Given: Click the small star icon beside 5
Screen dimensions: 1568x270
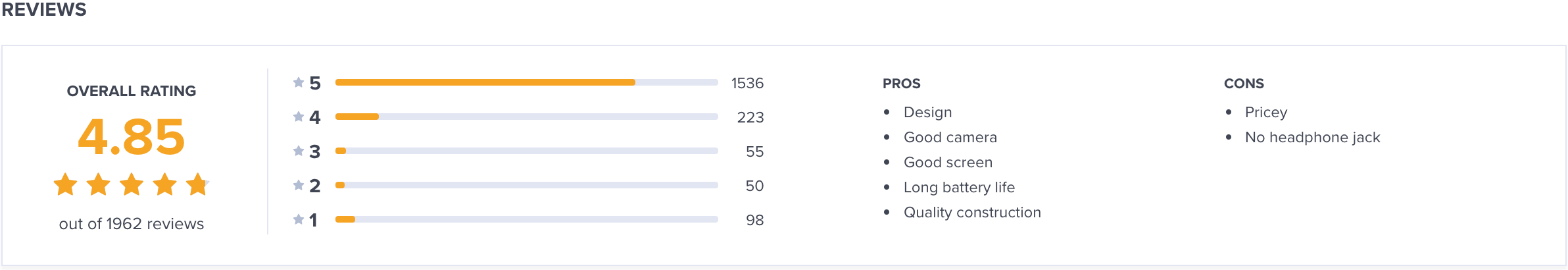Looking at the screenshot, I should click(299, 82).
